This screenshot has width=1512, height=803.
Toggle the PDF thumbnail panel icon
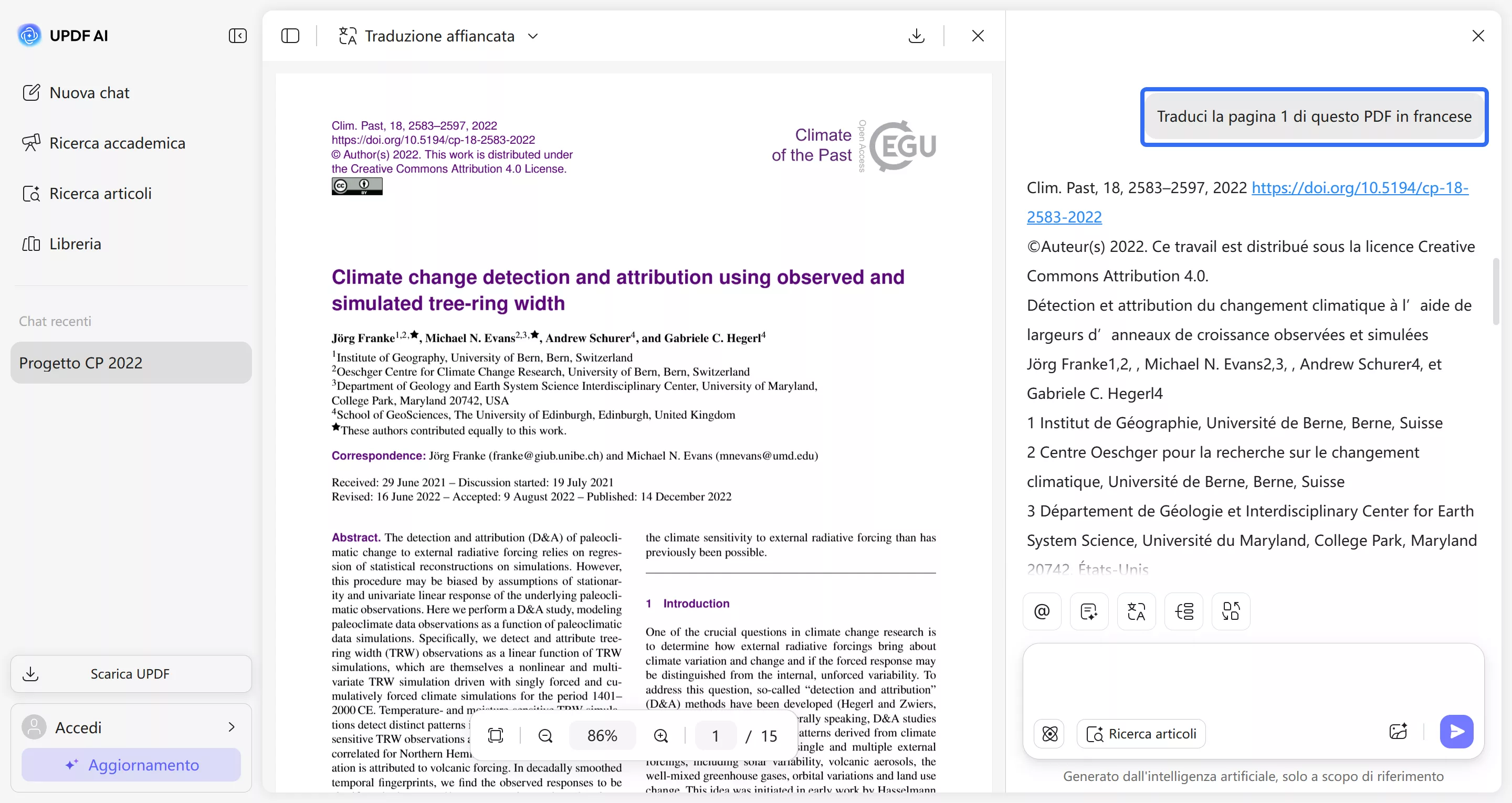click(290, 36)
